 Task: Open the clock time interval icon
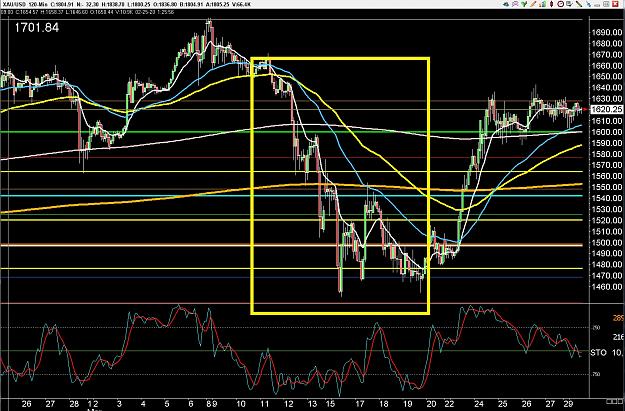tap(560, 4)
